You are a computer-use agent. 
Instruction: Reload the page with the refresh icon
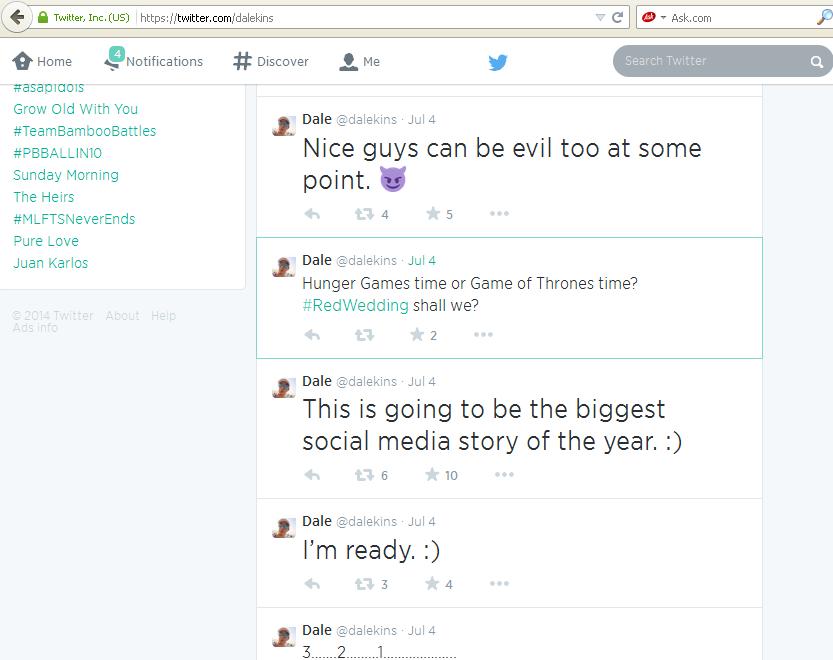(617, 18)
